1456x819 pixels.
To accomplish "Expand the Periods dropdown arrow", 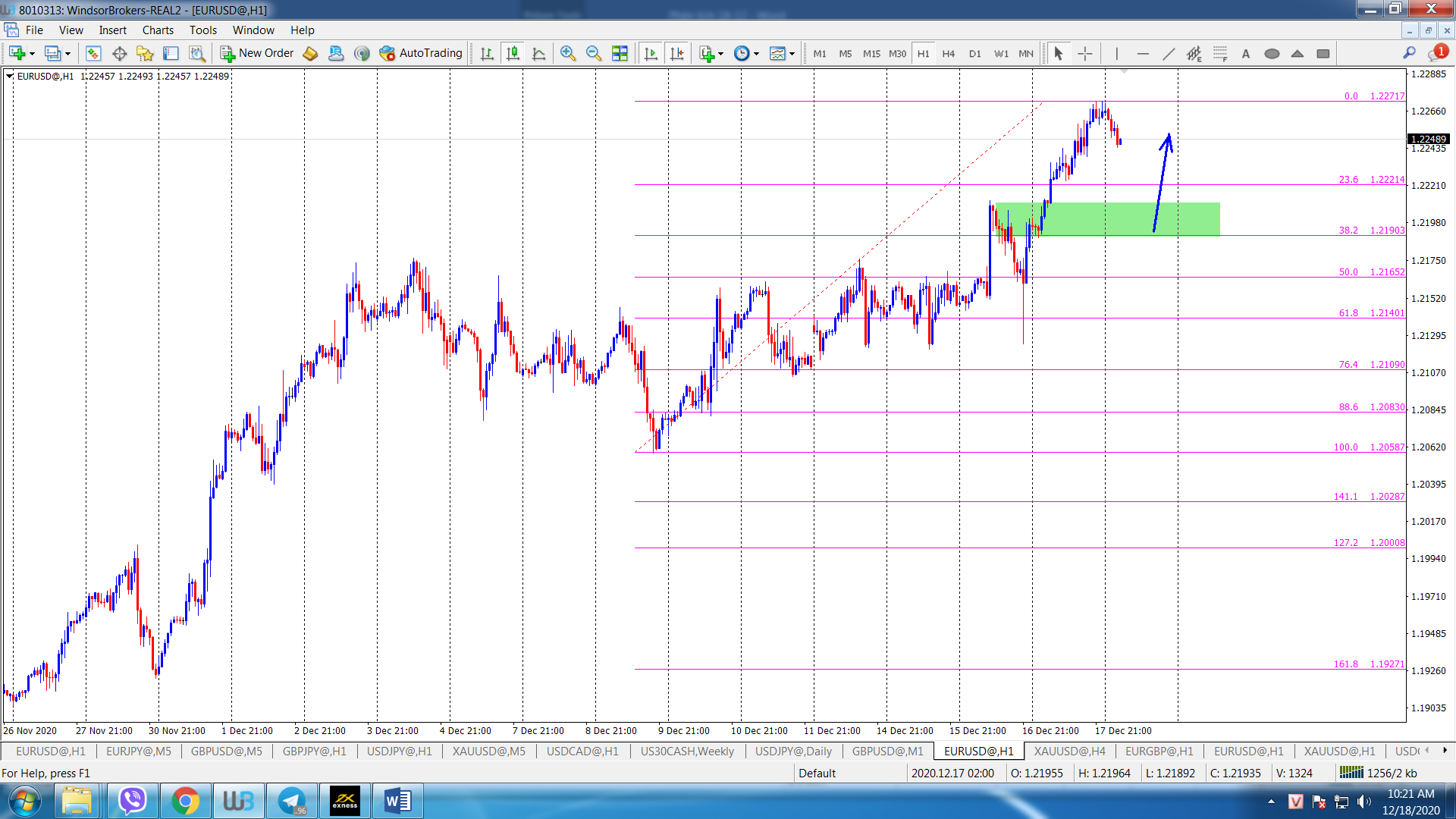I will [756, 54].
